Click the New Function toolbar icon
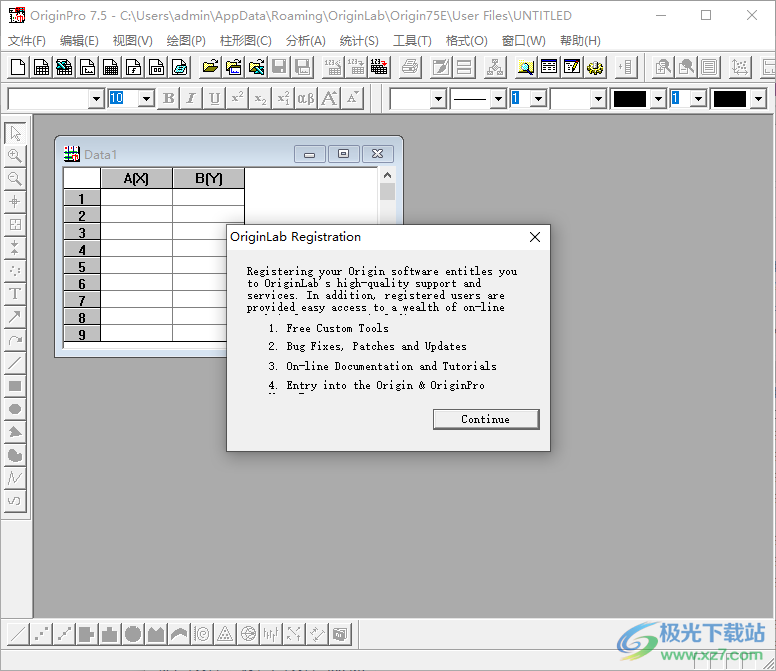This screenshot has width=776, height=671. pyautogui.click(x=134, y=67)
